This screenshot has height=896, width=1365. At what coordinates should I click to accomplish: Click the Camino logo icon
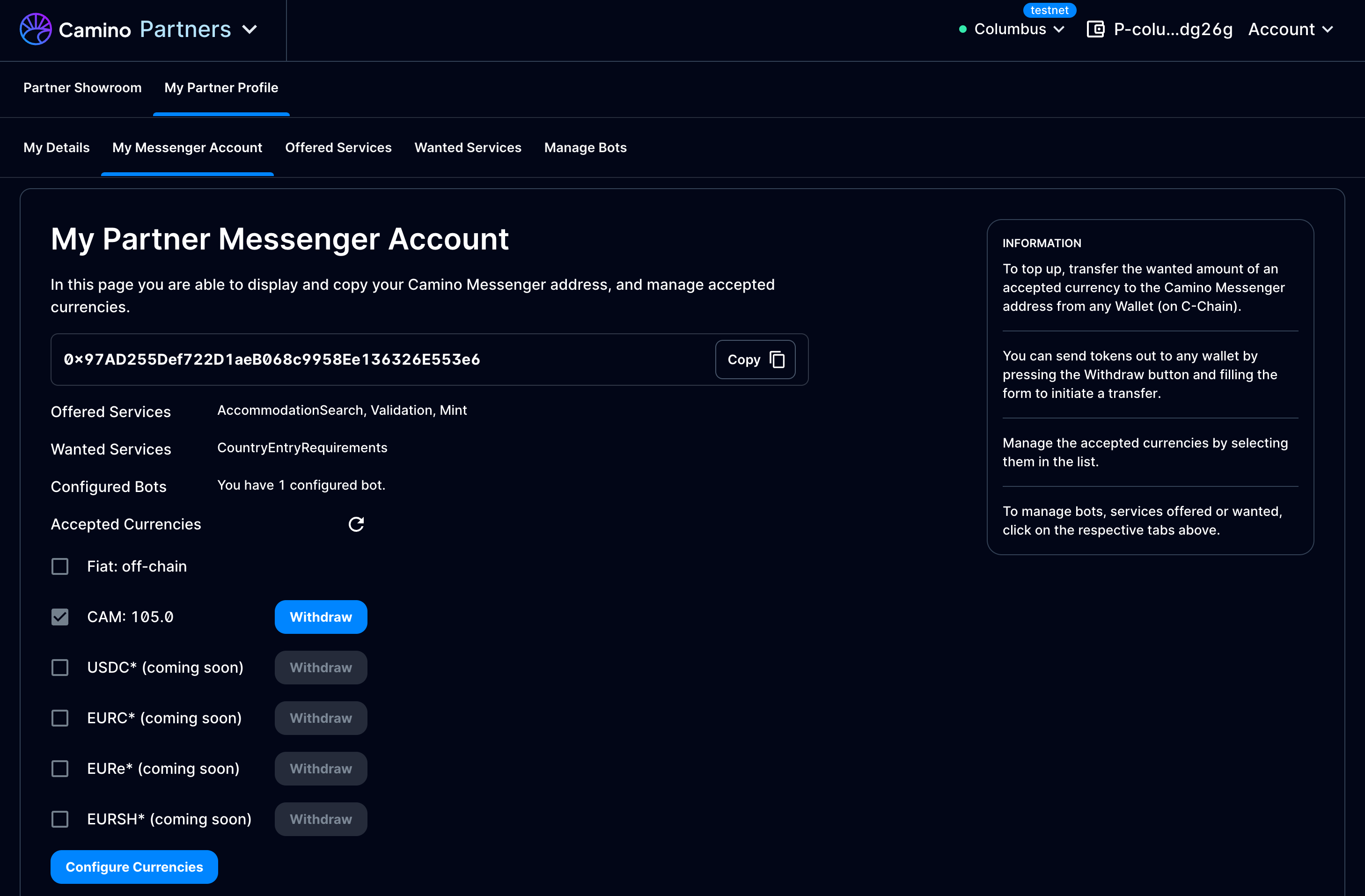[36, 29]
